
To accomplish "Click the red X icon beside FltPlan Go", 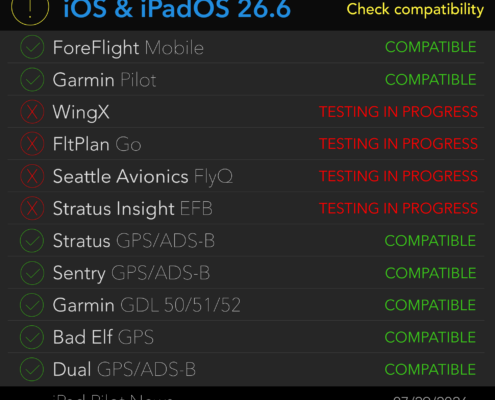I will [x=32, y=144].
